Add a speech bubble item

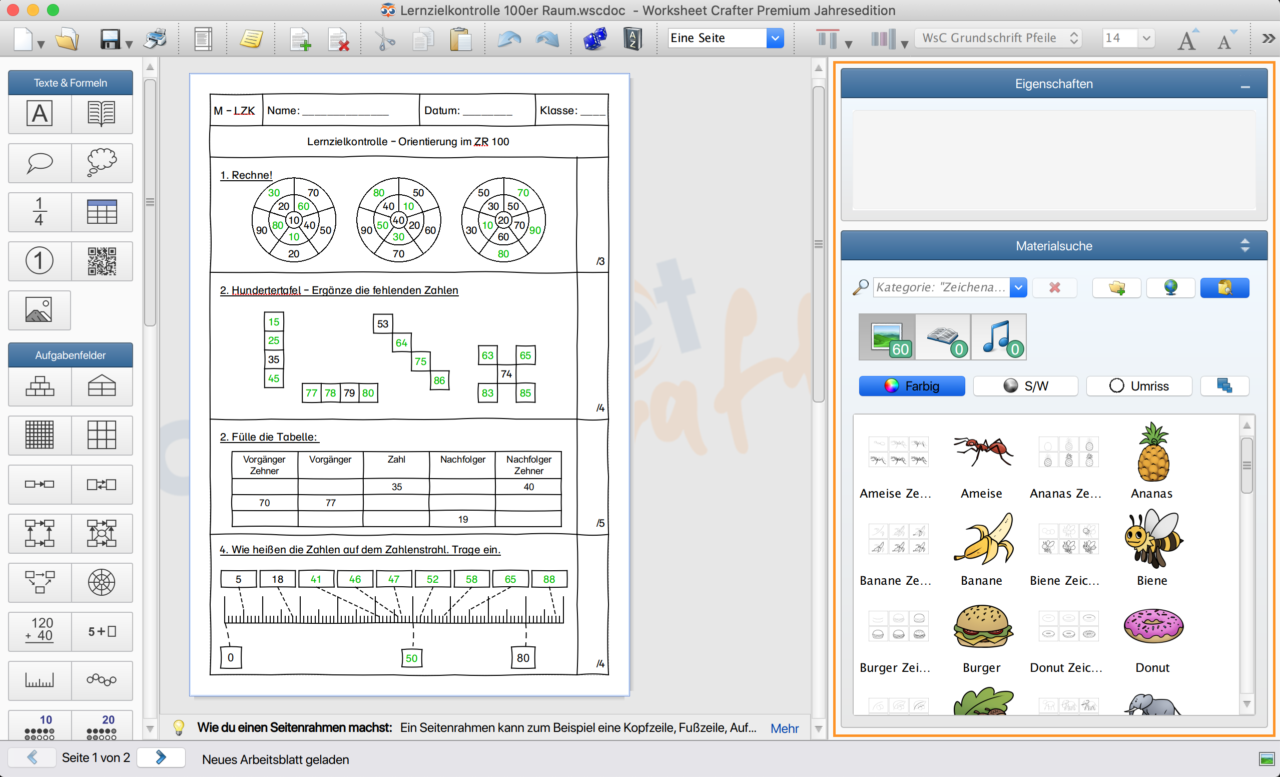pos(39,163)
